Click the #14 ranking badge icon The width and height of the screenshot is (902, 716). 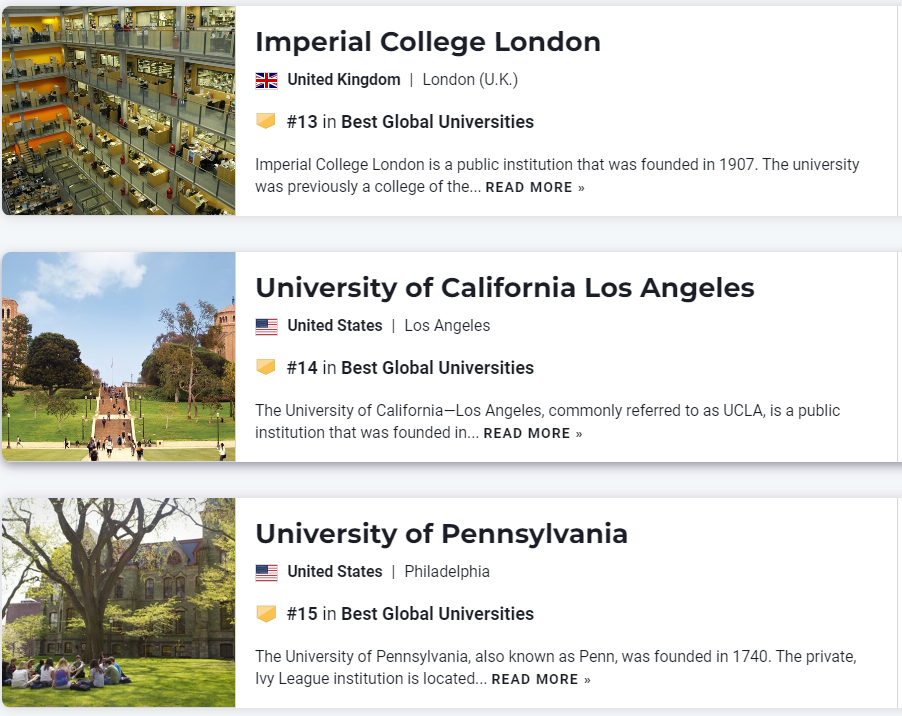tap(265, 367)
